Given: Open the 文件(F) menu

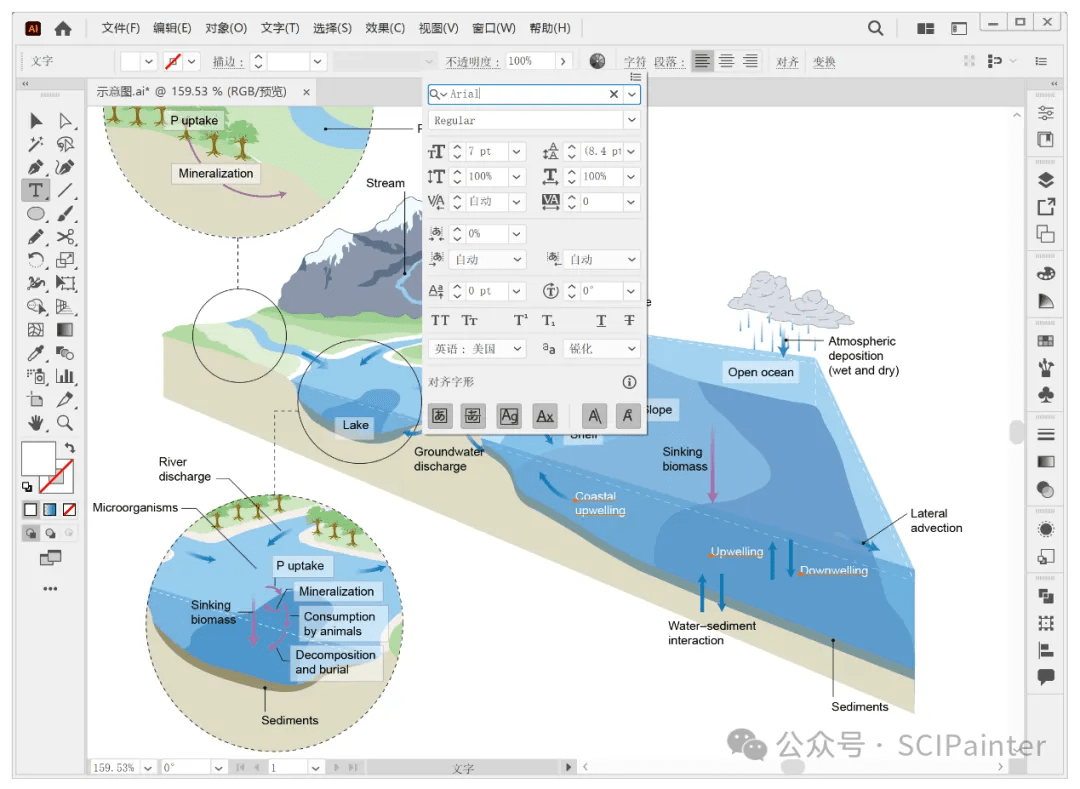Looking at the screenshot, I should pos(121,28).
